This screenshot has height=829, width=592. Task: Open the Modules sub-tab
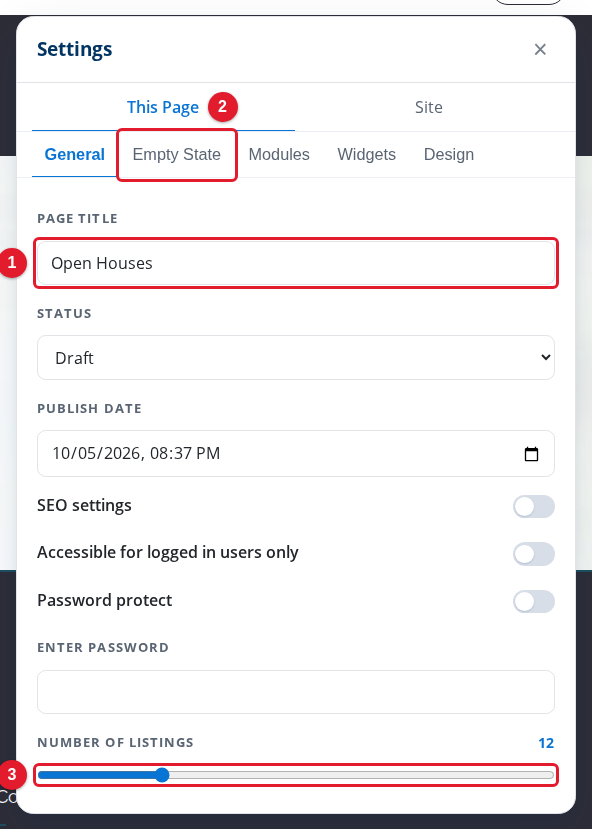(279, 154)
